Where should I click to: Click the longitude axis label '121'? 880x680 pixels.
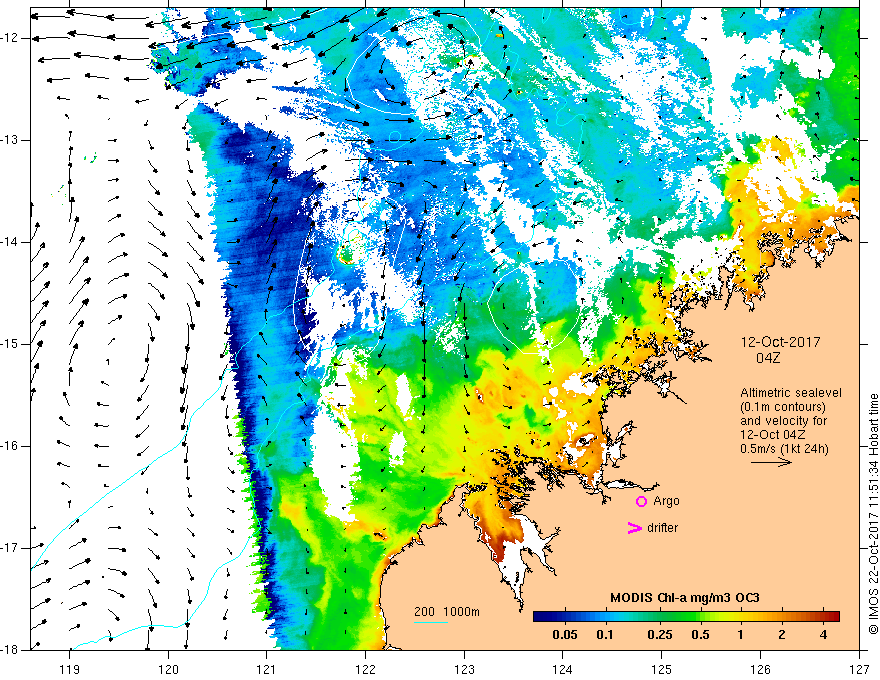pos(267,669)
